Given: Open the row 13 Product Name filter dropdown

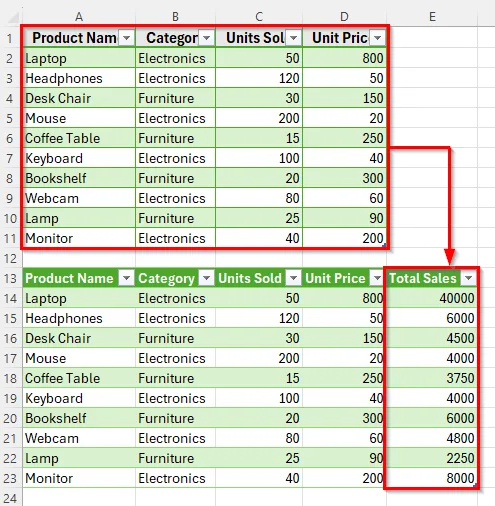Looking at the screenshot, I should [126, 278].
